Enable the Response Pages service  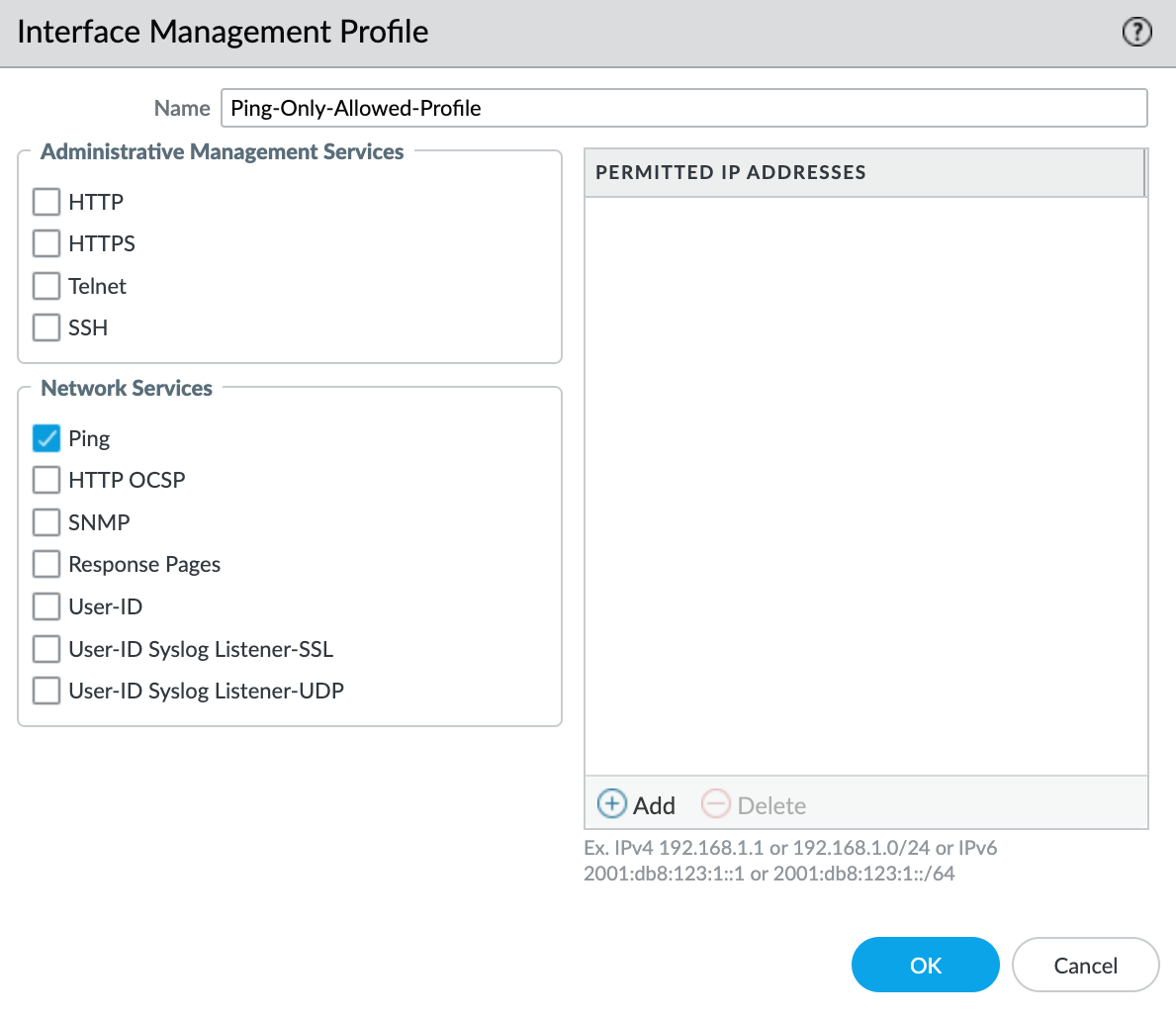(x=45, y=564)
